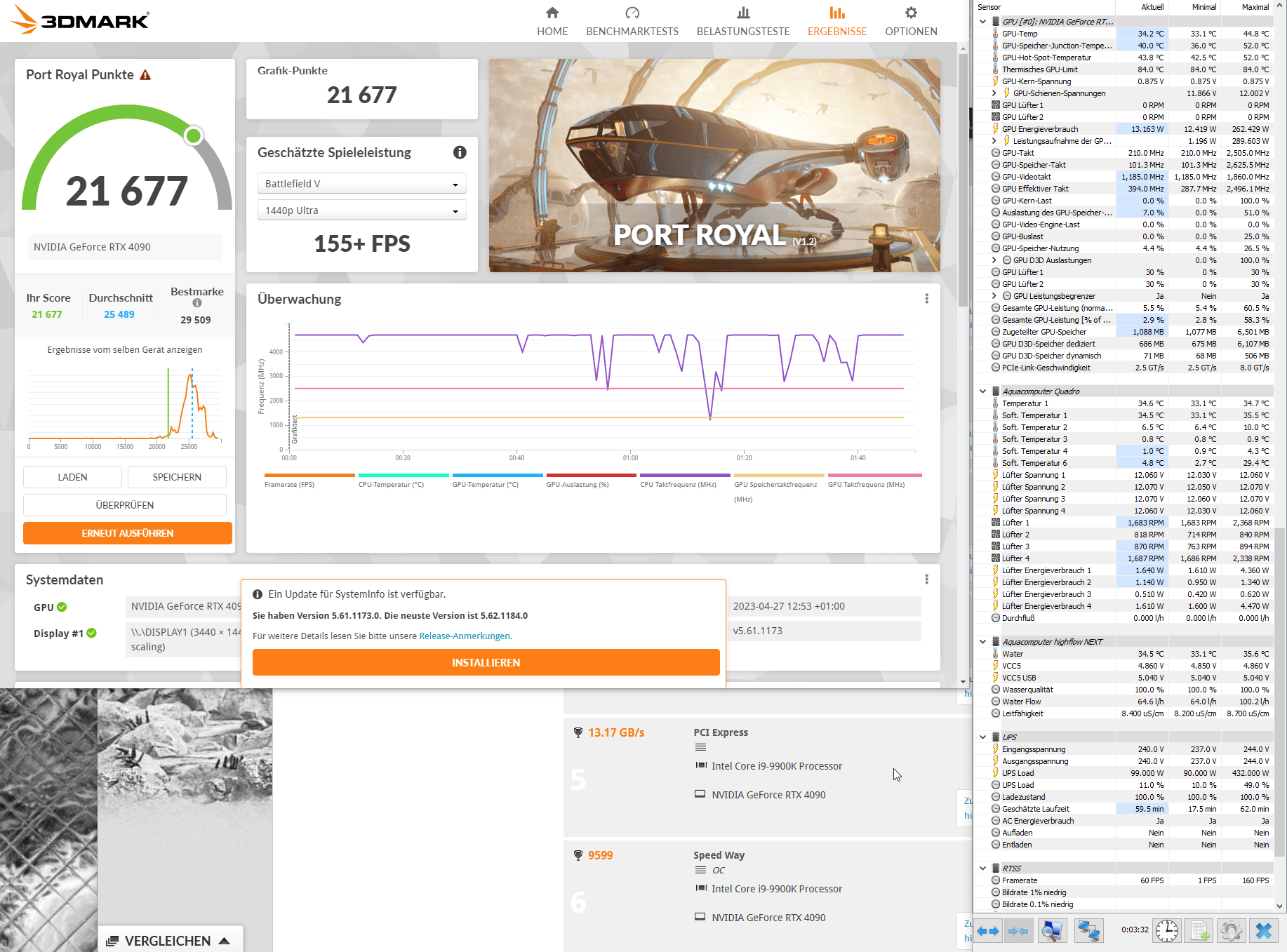This screenshot has height=952, width=1287.
Task: Click the ÜBERPRÜFEN button
Action: click(x=125, y=505)
